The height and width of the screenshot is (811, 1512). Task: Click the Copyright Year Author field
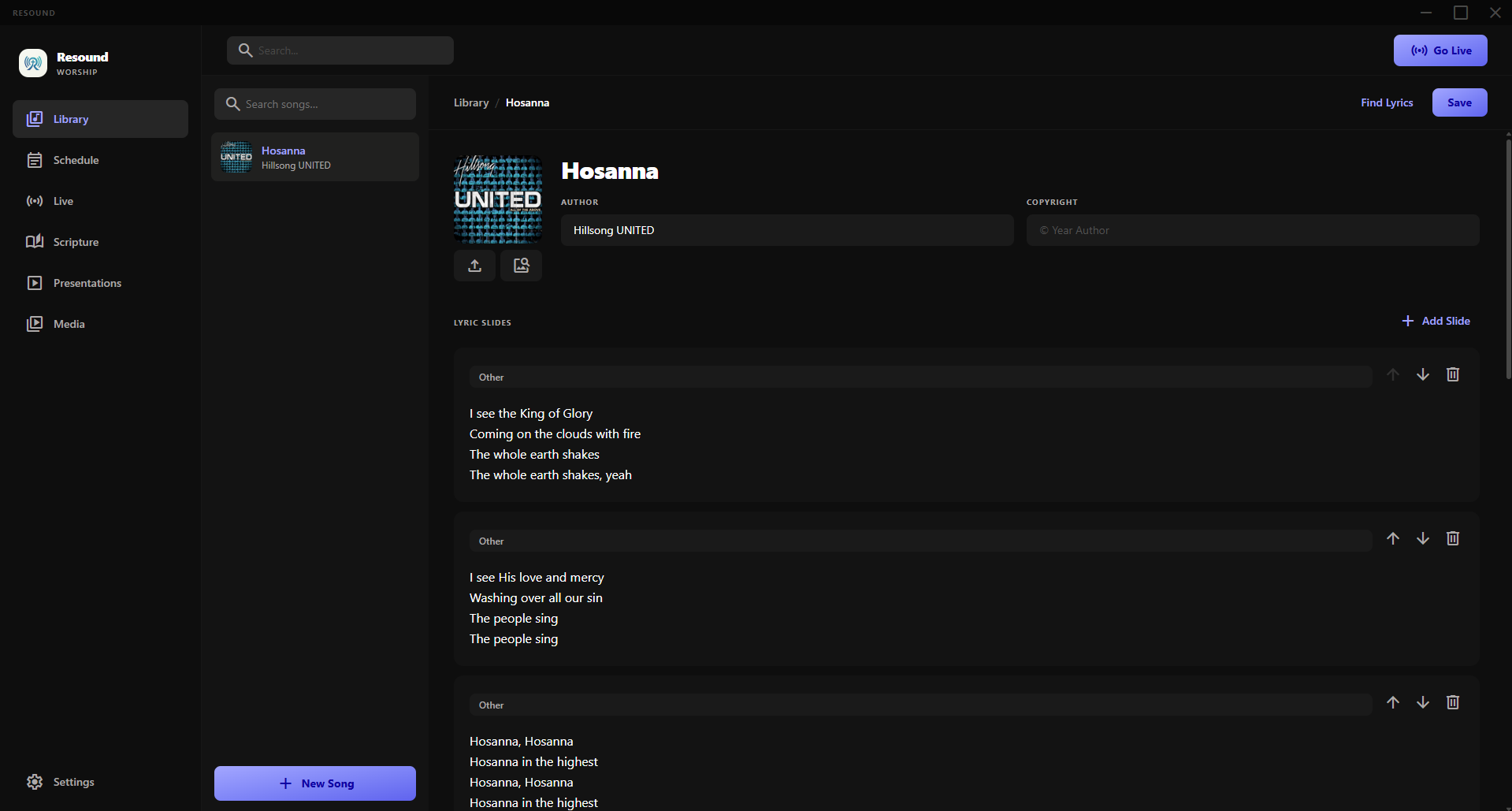click(1253, 230)
